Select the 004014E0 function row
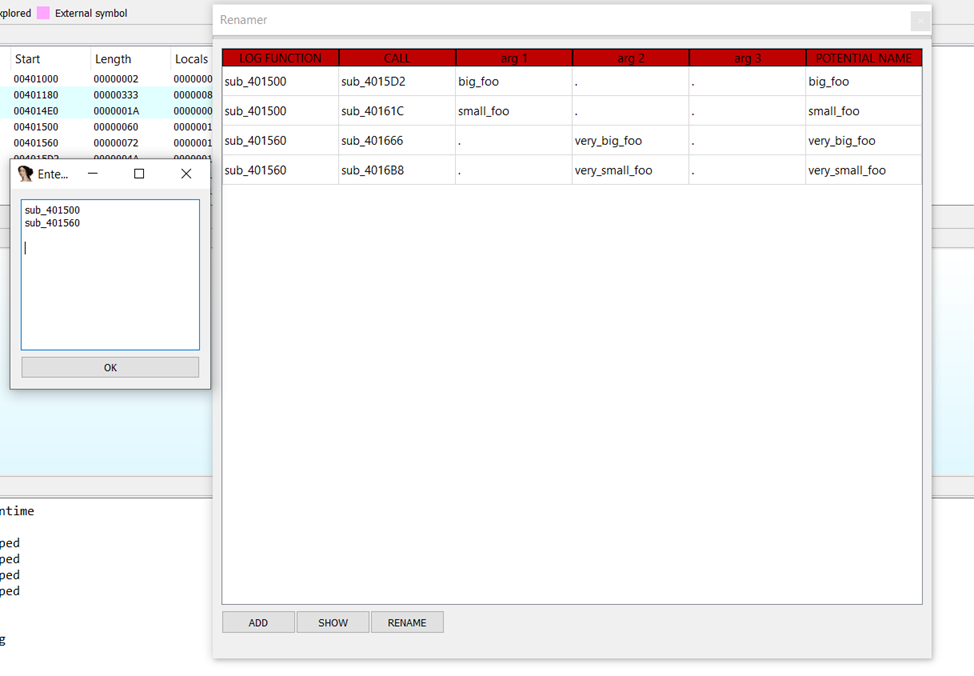This screenshot has width=974, height=676. [106, 111]
